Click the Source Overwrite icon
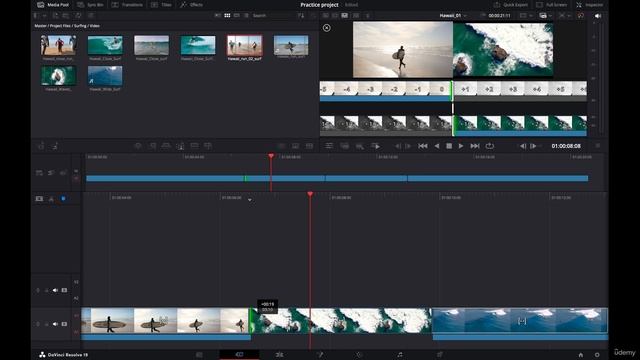The width and height of the screenshot is (640, 360). click(x=208, y=146)
